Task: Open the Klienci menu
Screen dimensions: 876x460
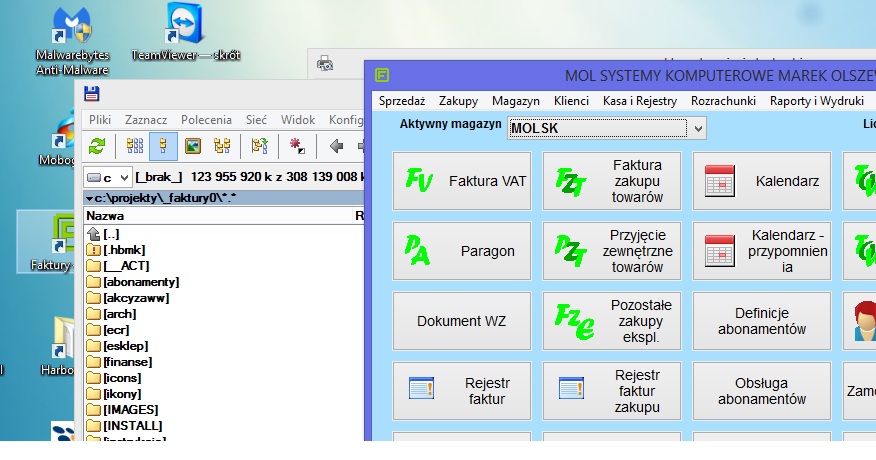Action: point(571,101)
